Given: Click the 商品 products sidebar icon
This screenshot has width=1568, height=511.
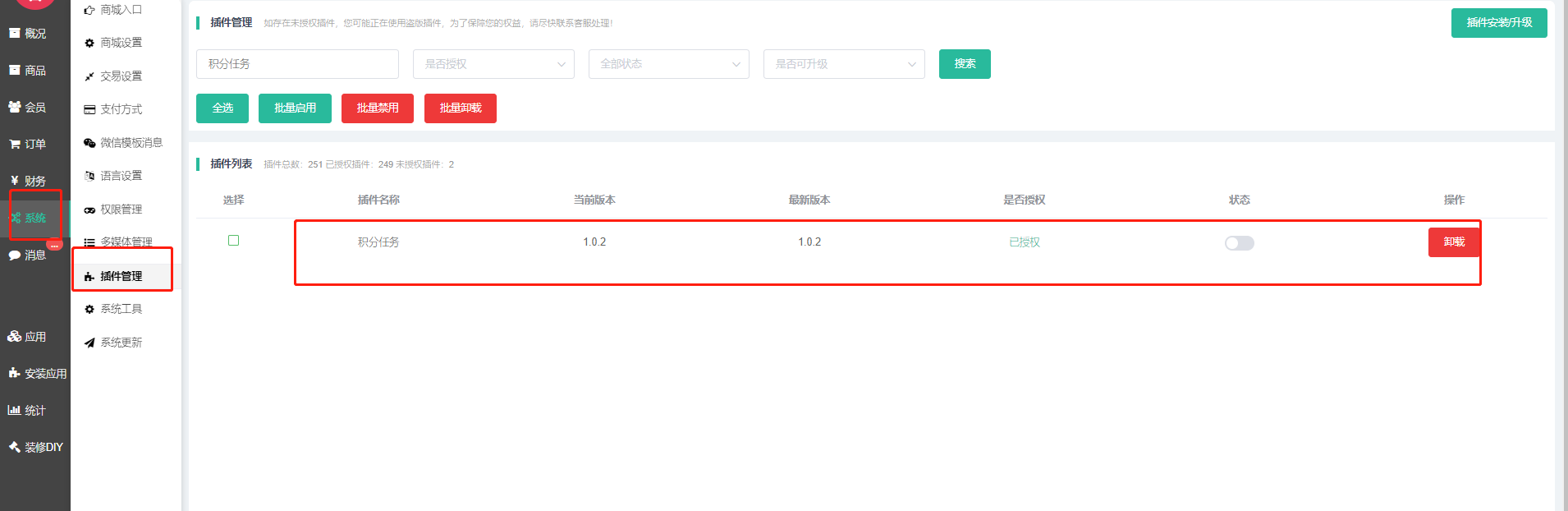Looking at the screenshot, I should [x=14, y=70].
